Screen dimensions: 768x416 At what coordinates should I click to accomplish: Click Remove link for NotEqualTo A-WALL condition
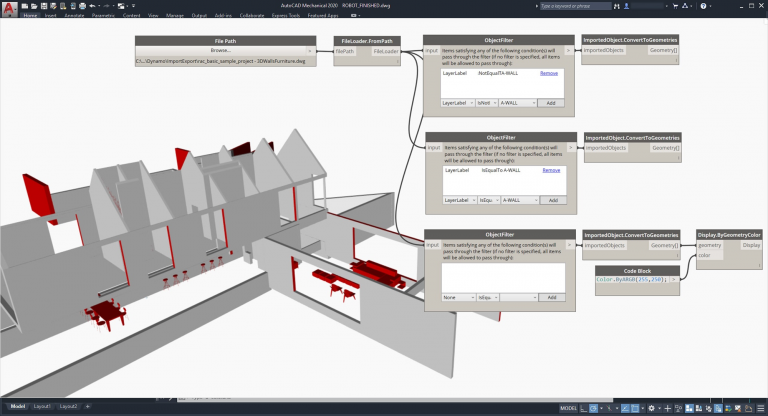click(550, 74)
